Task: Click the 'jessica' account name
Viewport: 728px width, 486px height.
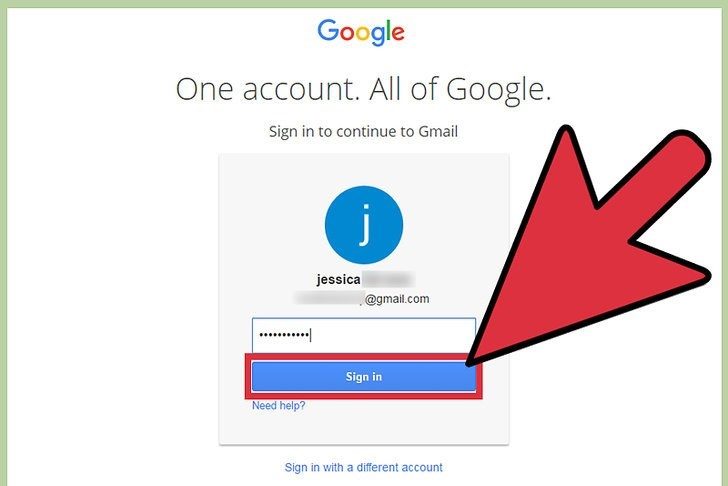Action: (x=338, y=279)
